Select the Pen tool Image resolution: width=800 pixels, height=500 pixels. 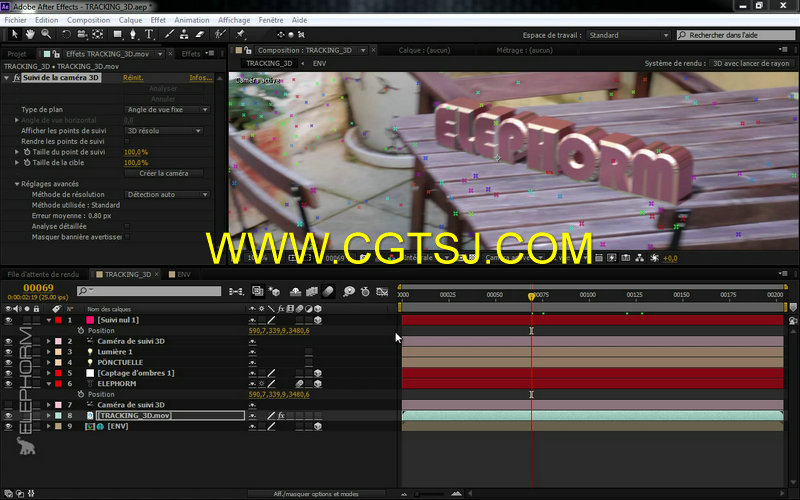[133, 34]
